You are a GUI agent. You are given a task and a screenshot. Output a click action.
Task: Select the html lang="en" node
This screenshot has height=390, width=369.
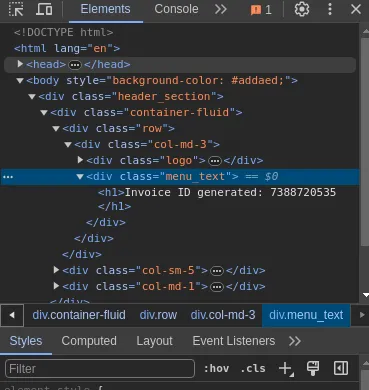[x=67, y=48]
